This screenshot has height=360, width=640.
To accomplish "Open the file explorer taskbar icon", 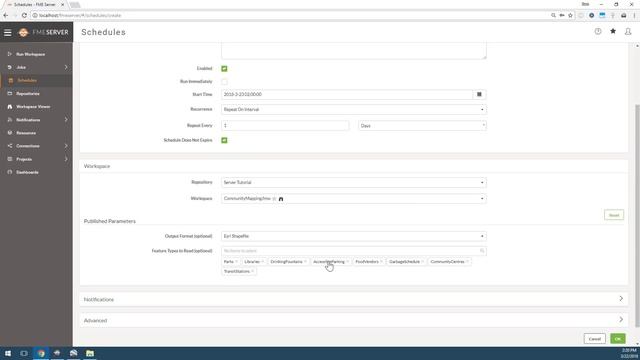I will coord(90,353).
